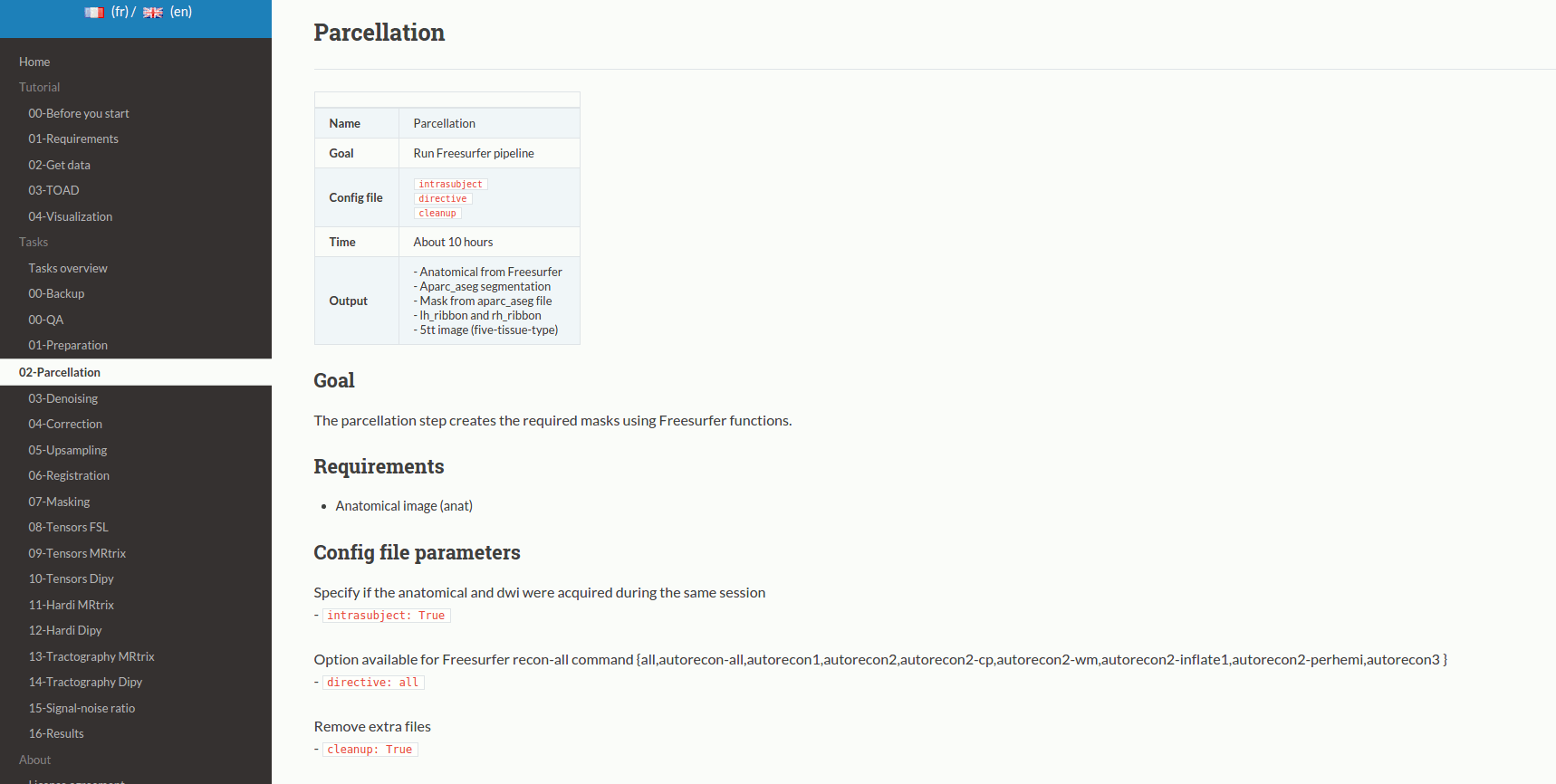Open the 06-Registration task page
This screenshot has height=784, width=1556.
[69, 475]
